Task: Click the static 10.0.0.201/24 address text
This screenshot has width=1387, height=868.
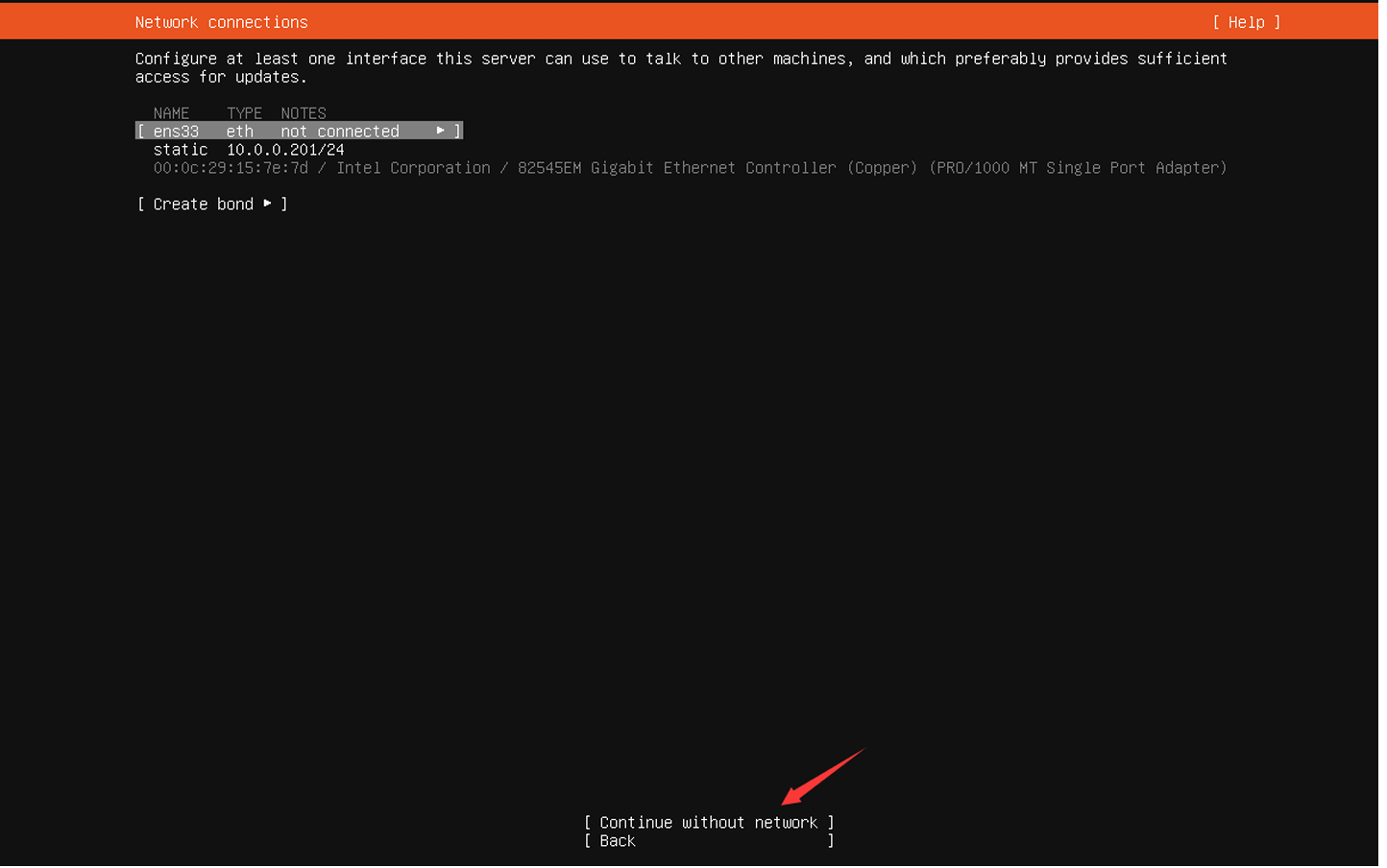Action: pyautogui.click(x=249, y=150)
